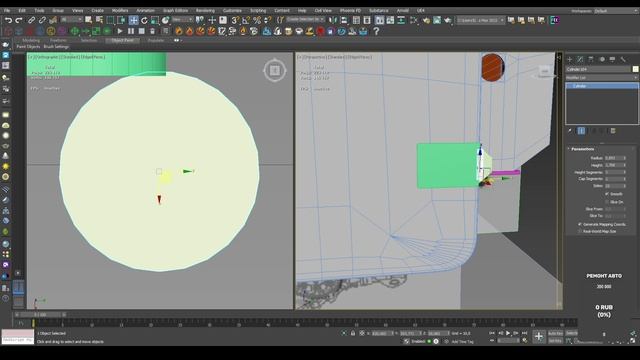Click the pause simulation icon in second toolbar
This screenshot has width=640, height=360.
click(x=131, y=31)
